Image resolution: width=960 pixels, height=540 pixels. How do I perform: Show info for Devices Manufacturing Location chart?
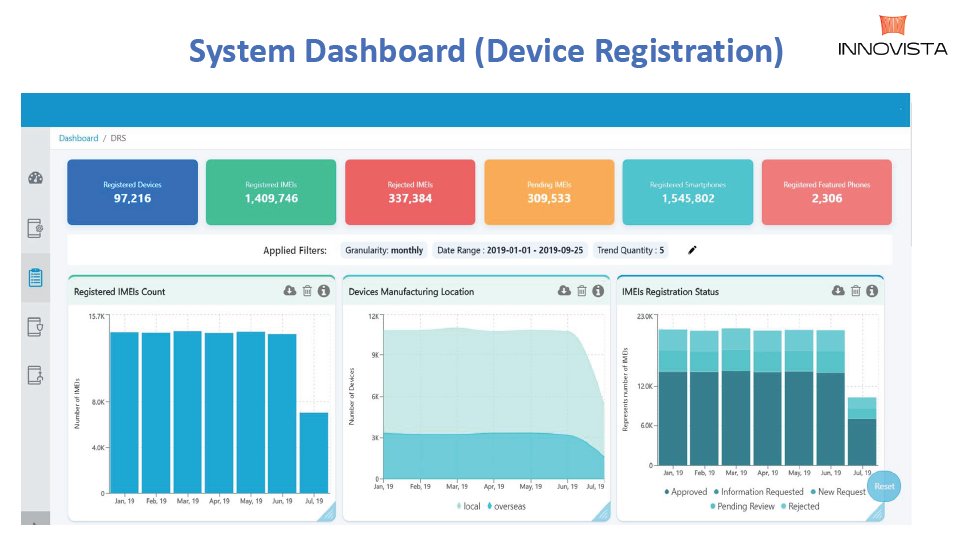point(598,291)
